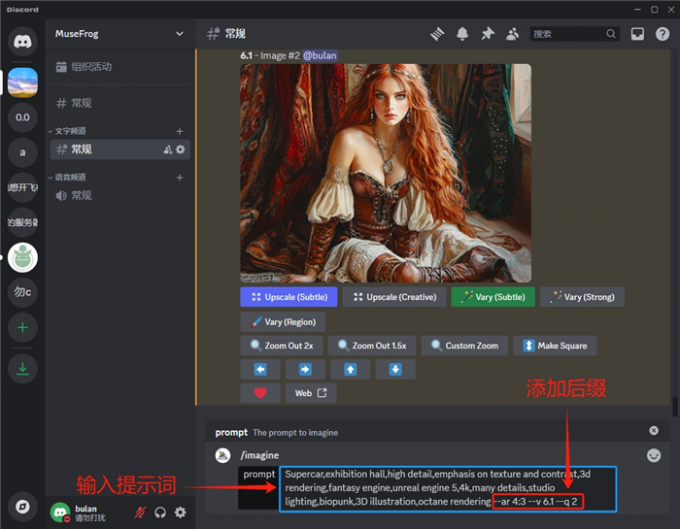Pan image left with arrow button
This screenshot has width=680, height=529.
[260, 369]
